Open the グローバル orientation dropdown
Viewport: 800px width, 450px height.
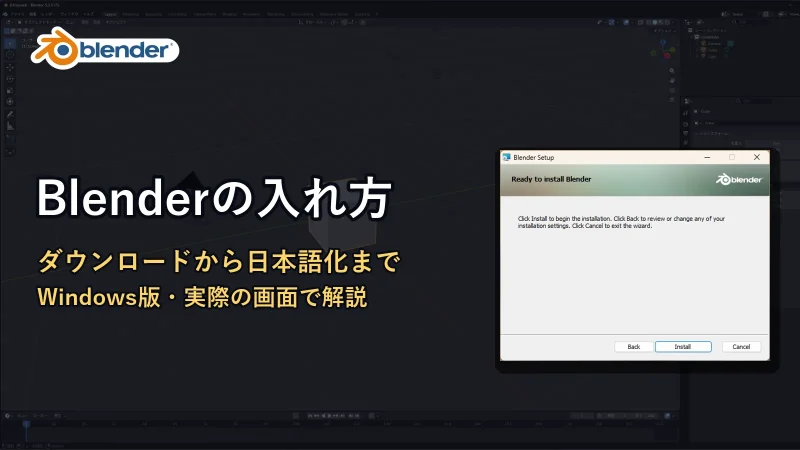[312, 22]
